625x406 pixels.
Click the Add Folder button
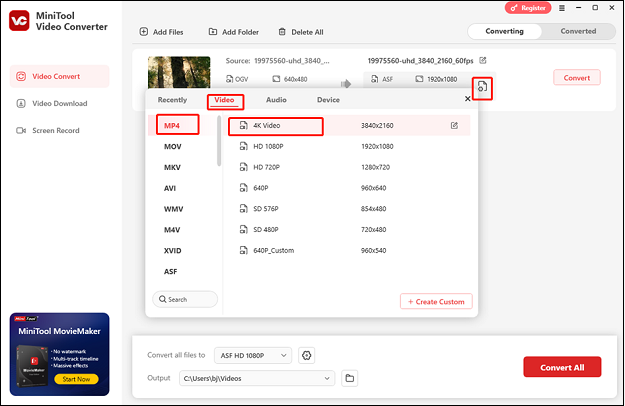coord(234,32)
